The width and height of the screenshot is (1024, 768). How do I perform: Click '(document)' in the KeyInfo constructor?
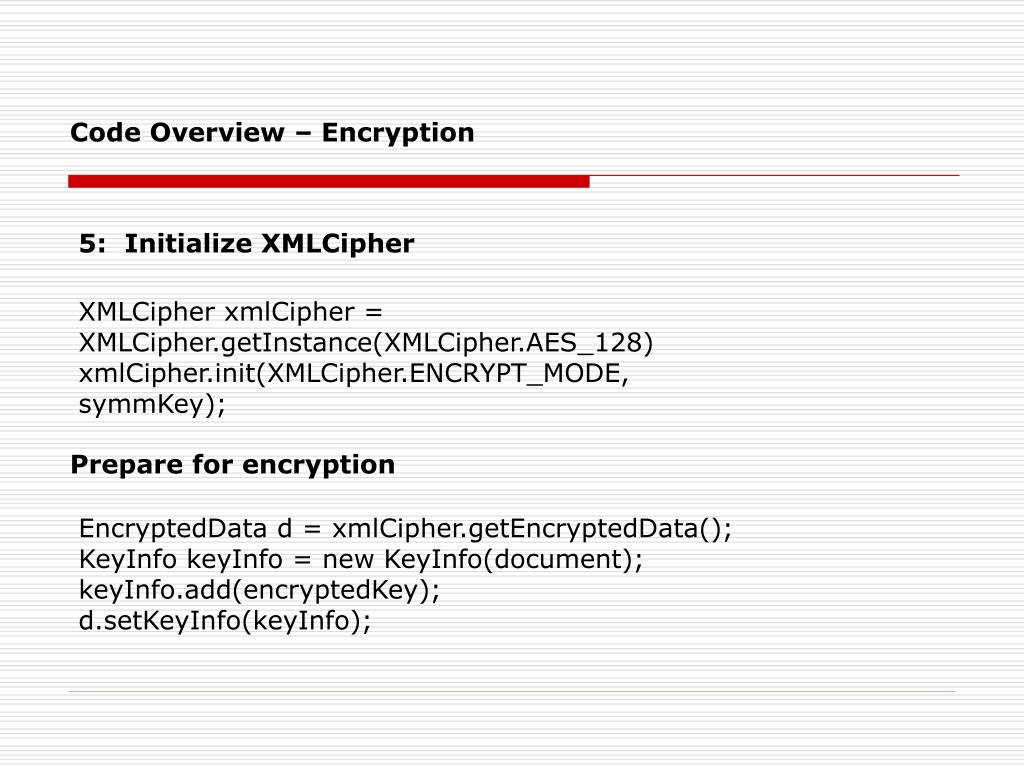click(558, 560)
